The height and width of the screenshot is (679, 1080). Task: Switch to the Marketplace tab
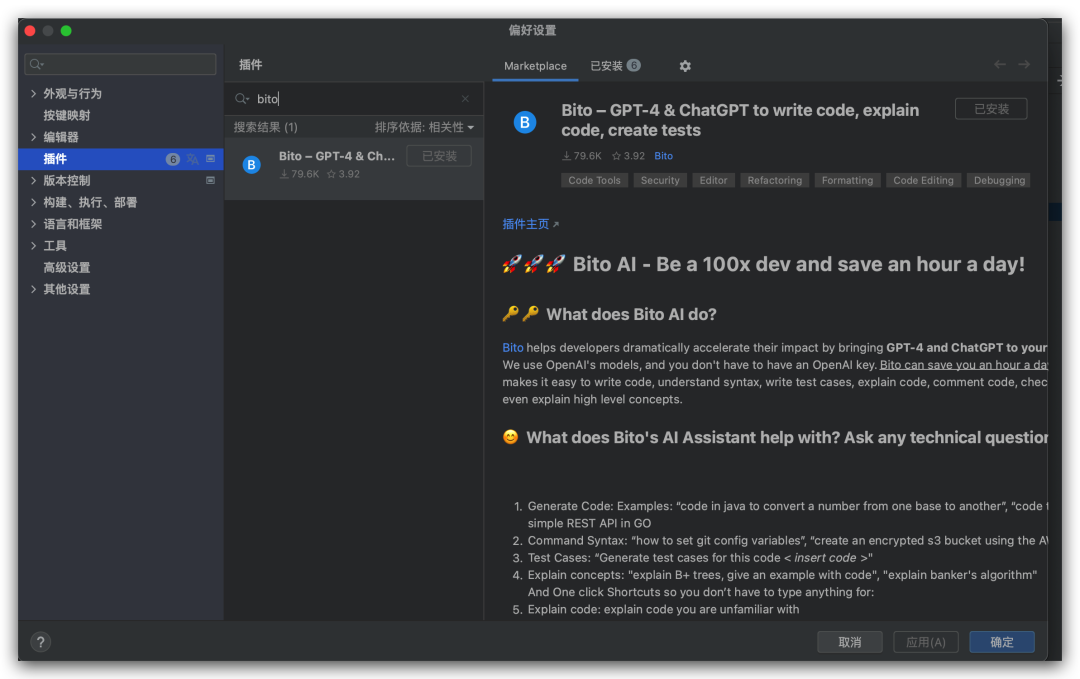(535, 66)
